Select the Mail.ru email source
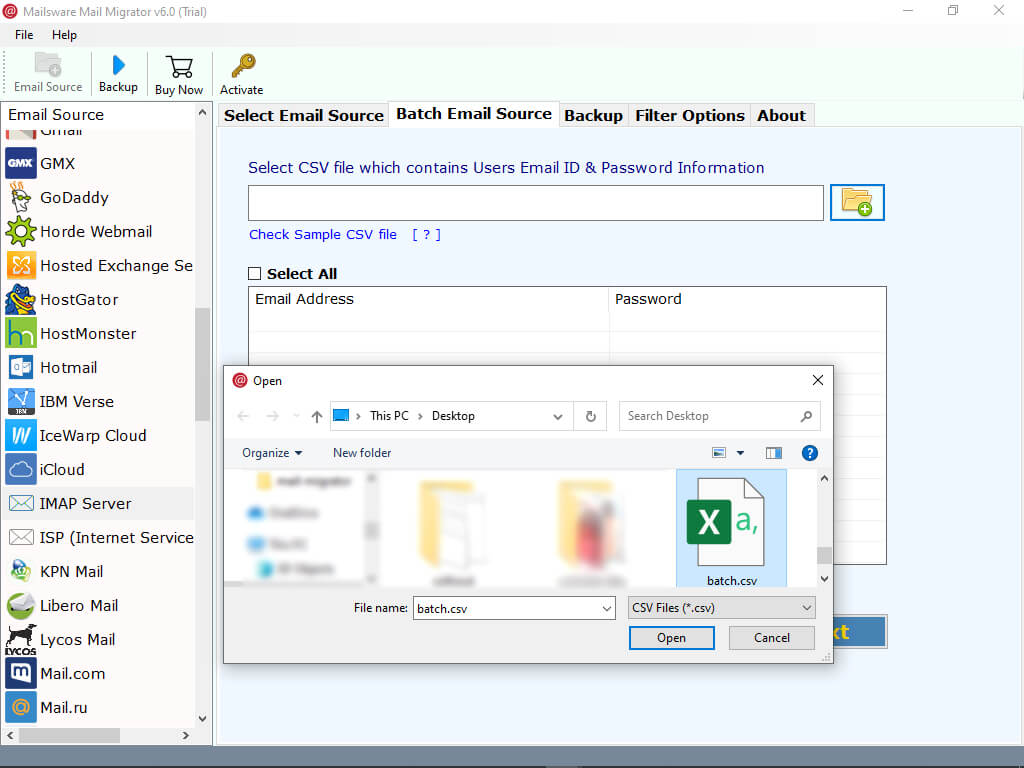The image size is (1024, 768). pos(62,707)
